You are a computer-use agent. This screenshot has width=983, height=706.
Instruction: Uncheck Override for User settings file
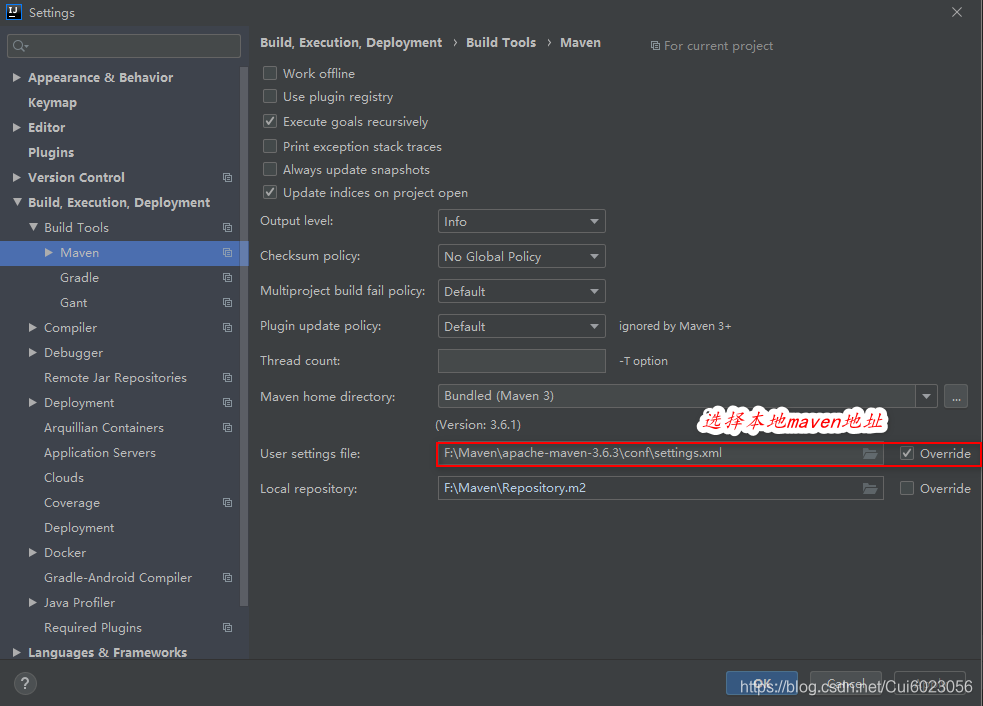pyautogui.click(x=907, y=453)
